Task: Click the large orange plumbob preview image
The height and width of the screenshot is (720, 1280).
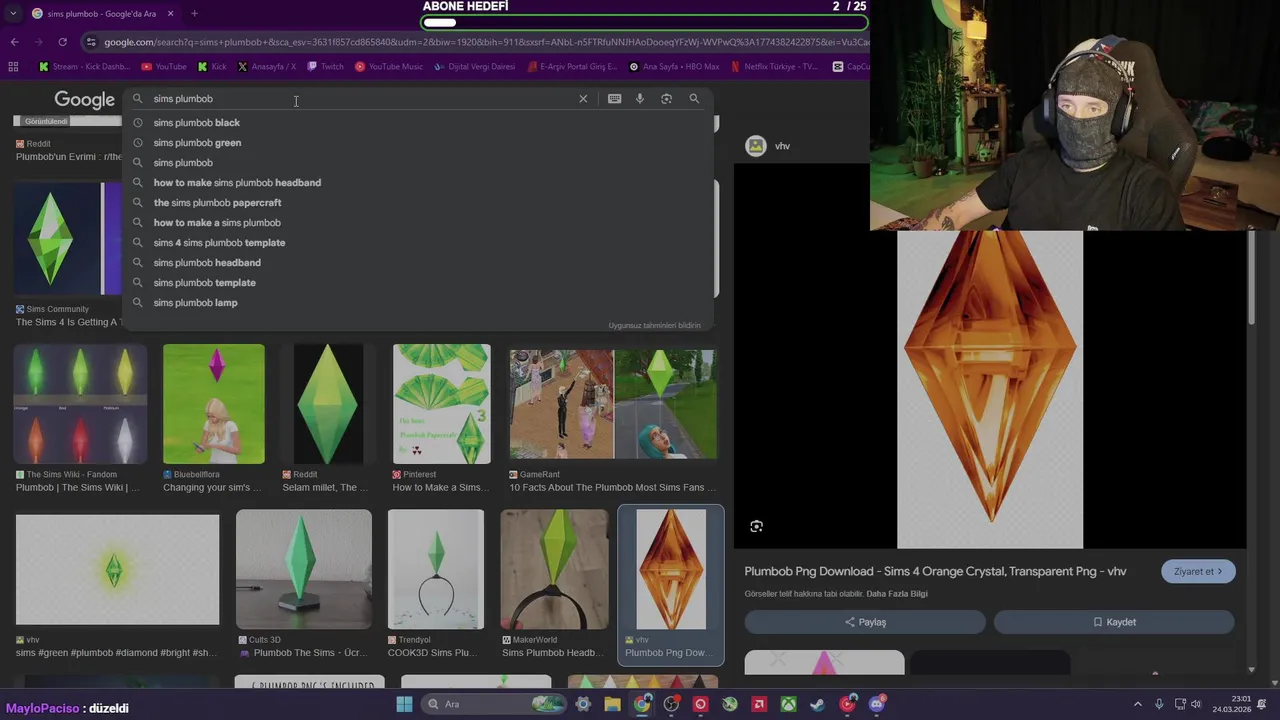Action: 990,390
